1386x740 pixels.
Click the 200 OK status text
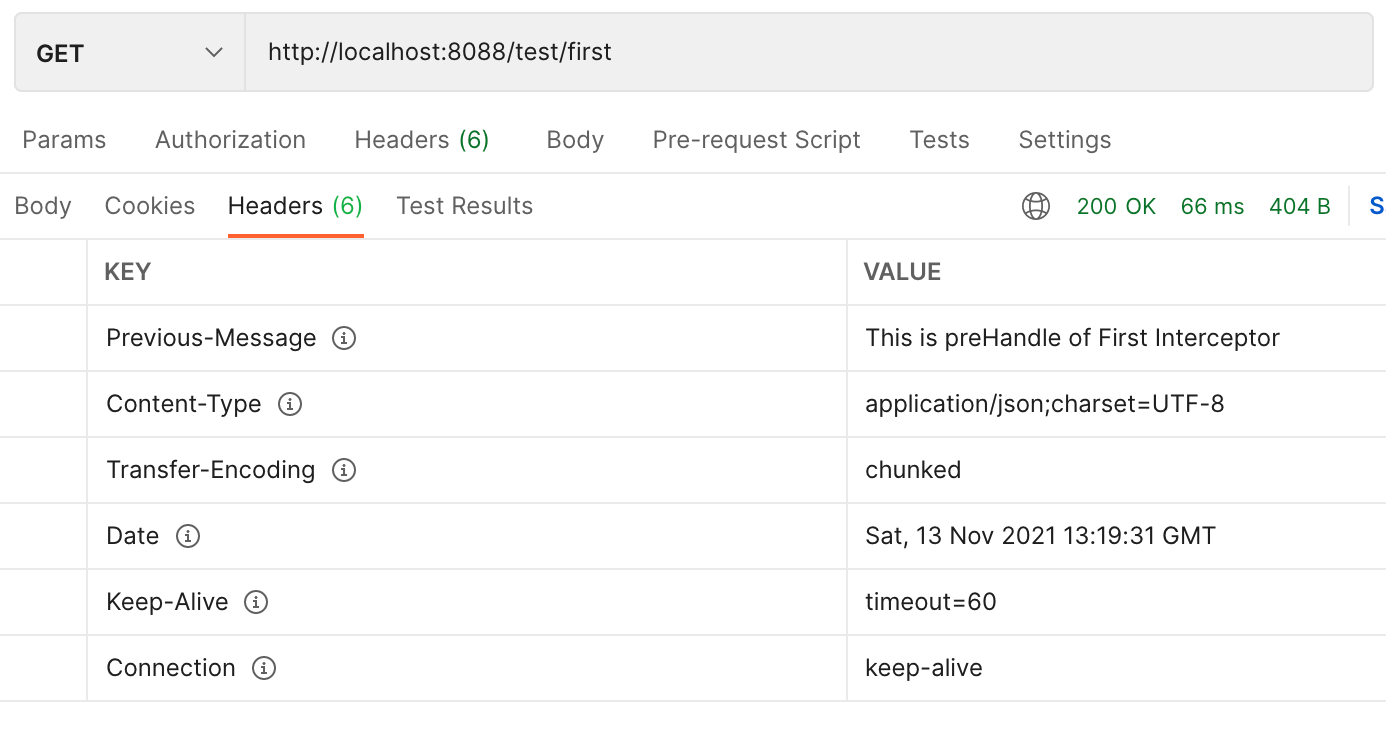[1116, 207]
